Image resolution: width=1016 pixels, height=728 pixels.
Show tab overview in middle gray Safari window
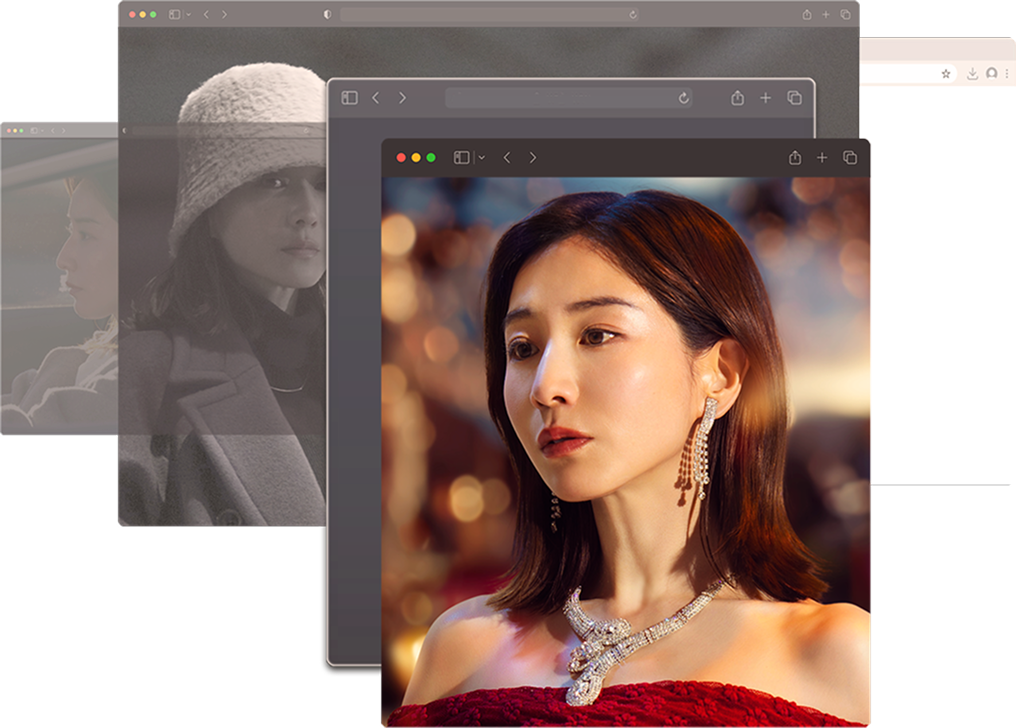pyautogui.click(x=794, y=98)
